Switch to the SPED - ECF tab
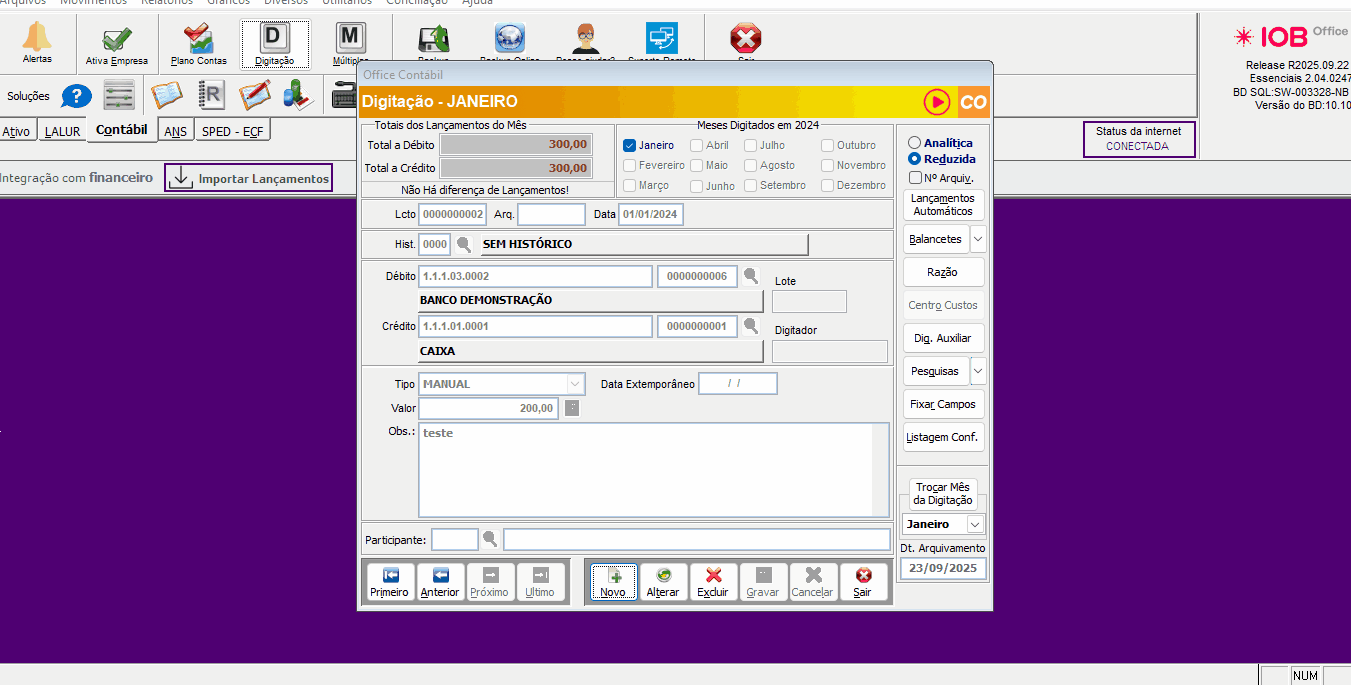 (x=232, y=131)
